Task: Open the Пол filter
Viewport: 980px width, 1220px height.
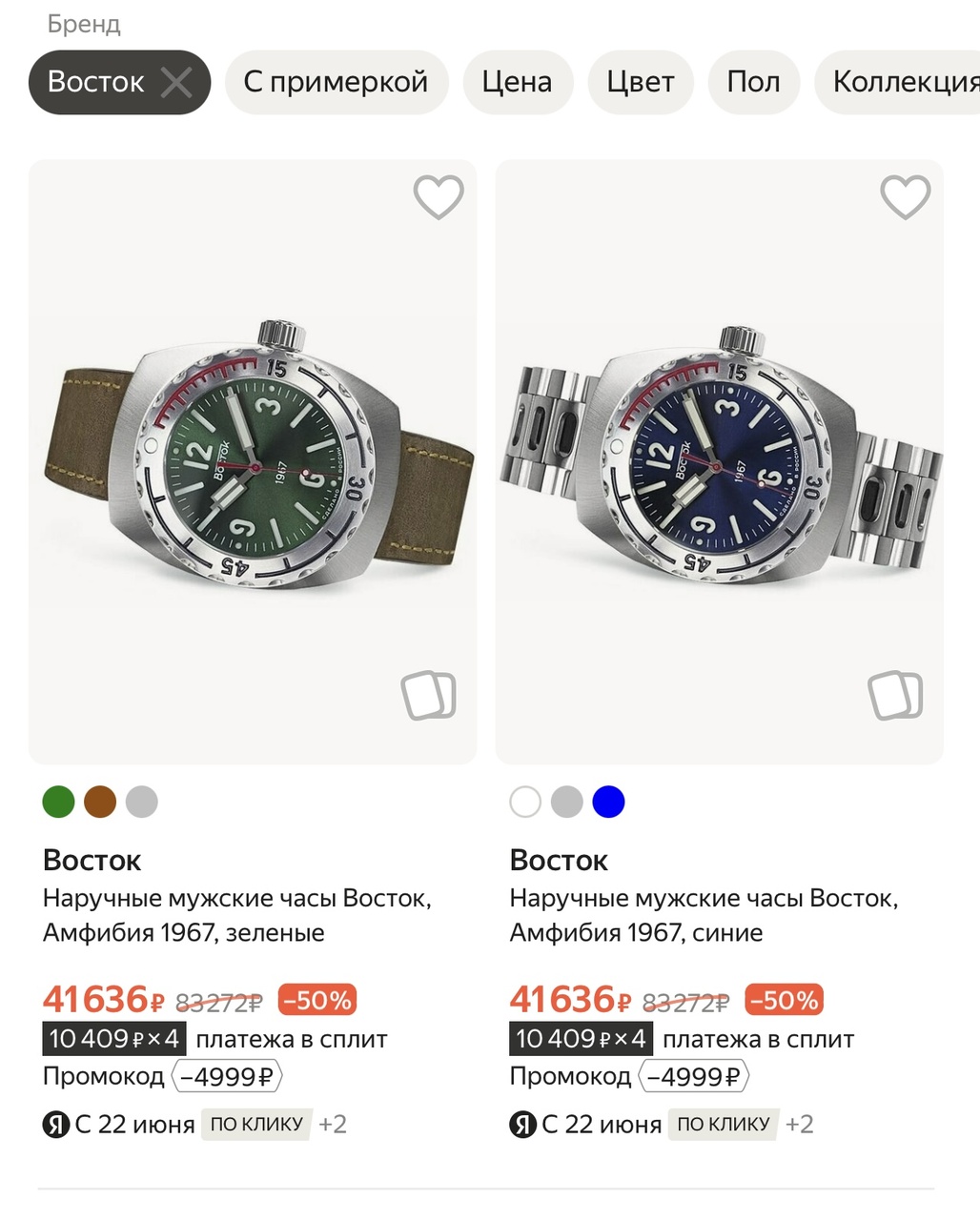Action: coord(753,83)
